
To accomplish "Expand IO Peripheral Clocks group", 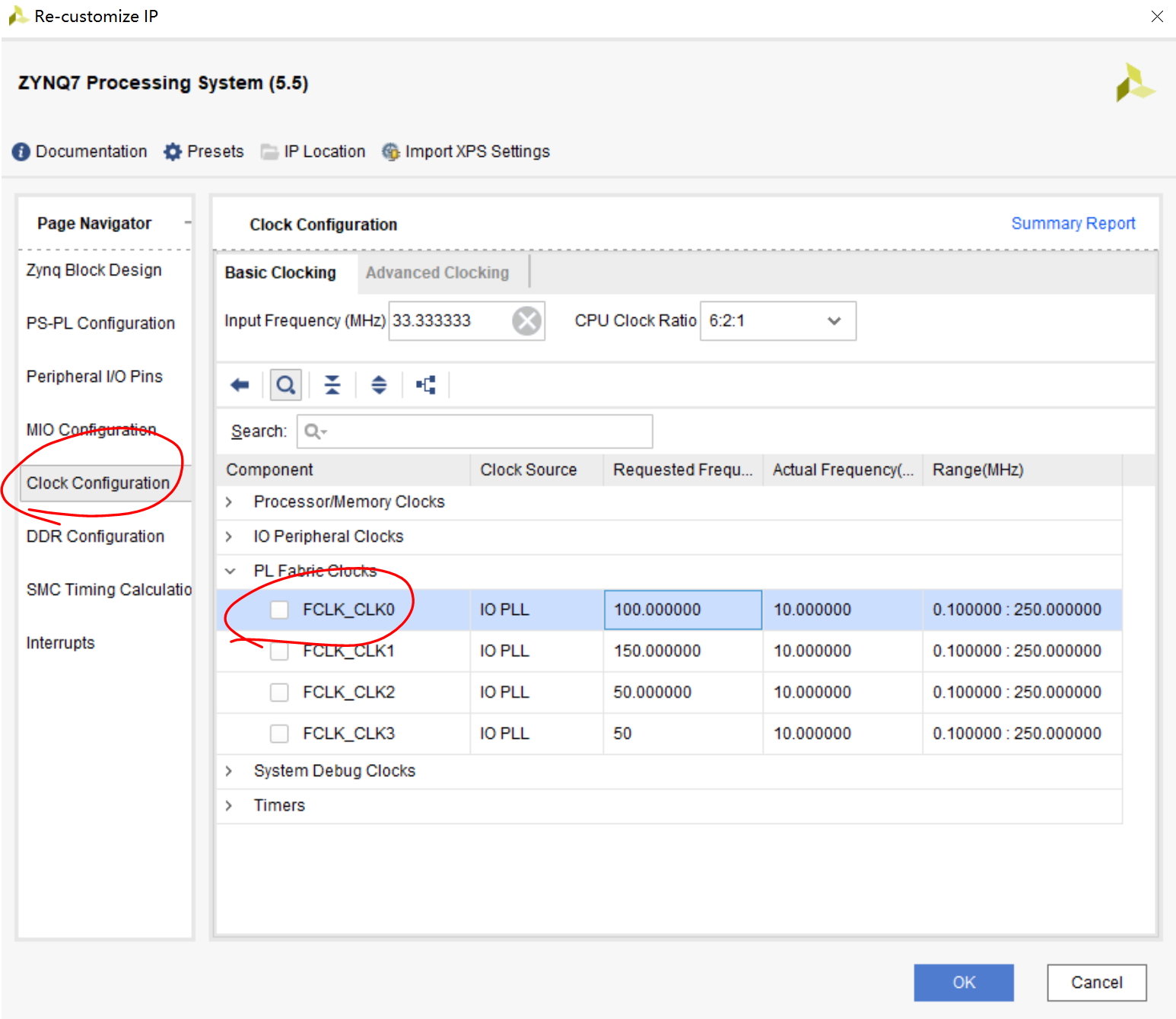I will point(229,537).
